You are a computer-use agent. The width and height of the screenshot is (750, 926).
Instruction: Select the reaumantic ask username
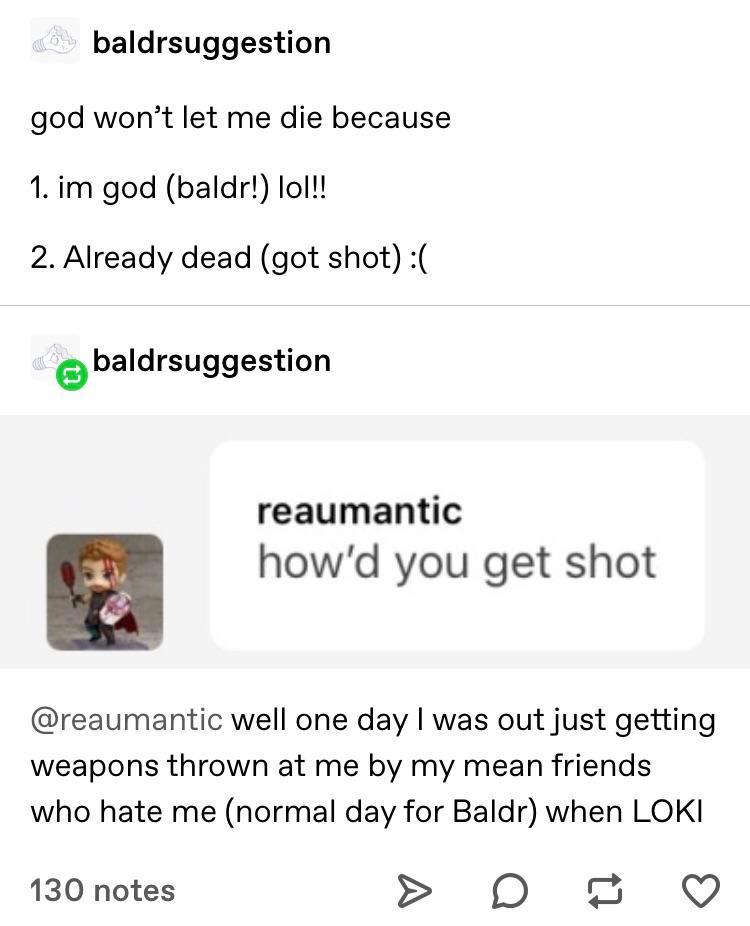coord(359,511)
